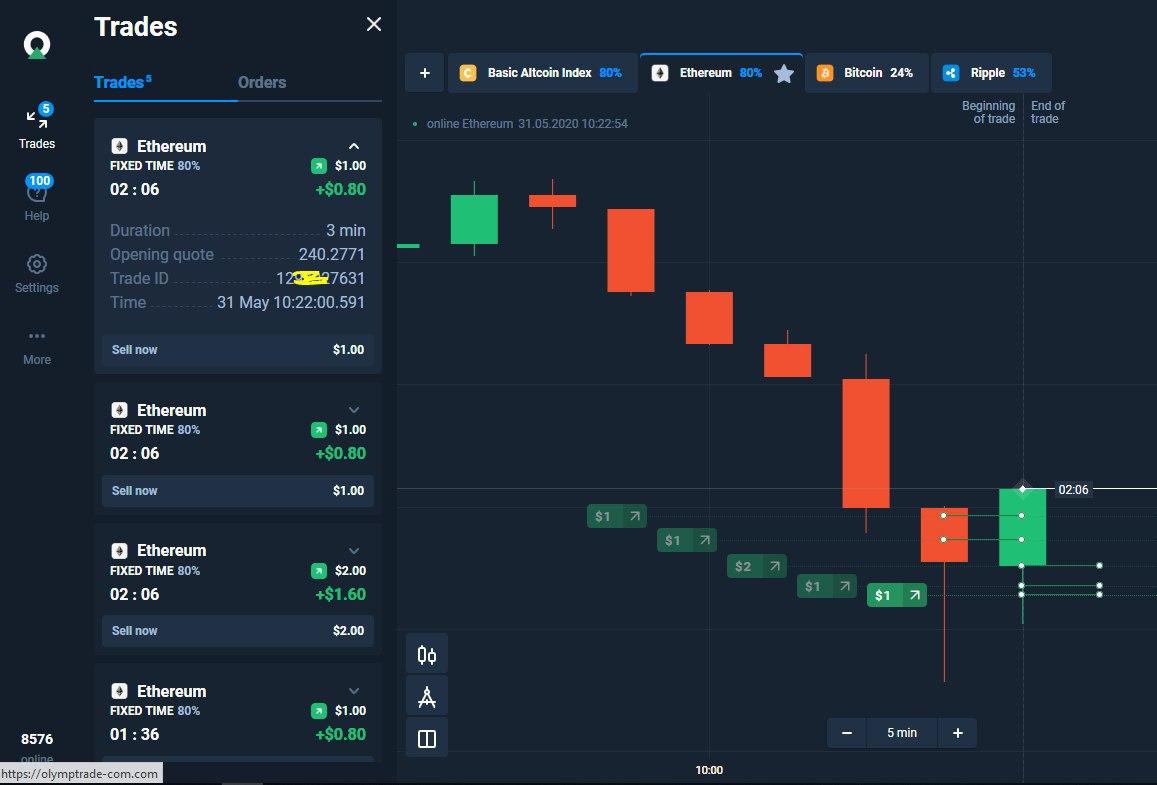Switch to the Ripple asset tab
Viewport: 1157px width, 785px height.
coord(991,72)
